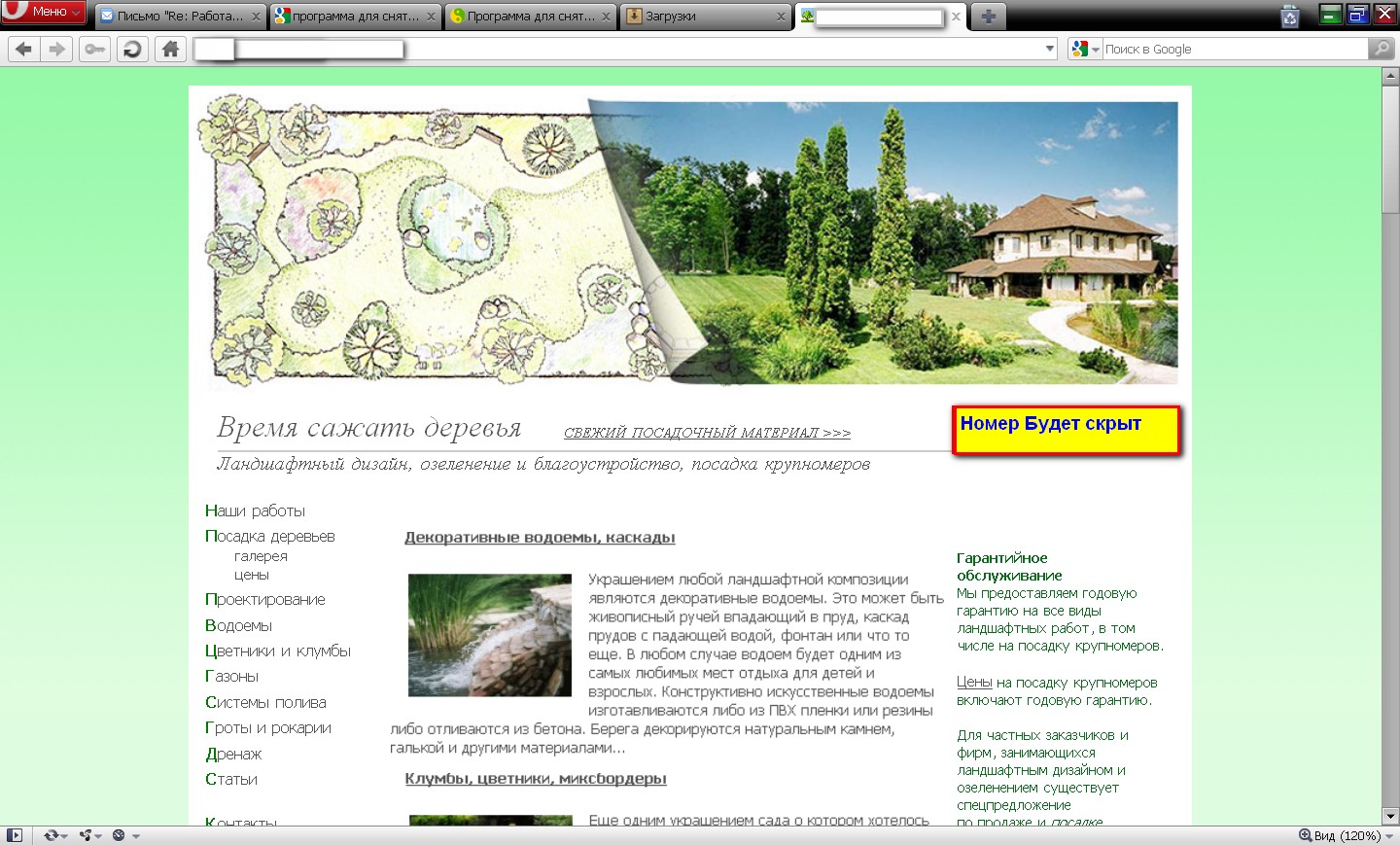Click the garden plan header banner image
The height and width of the screenshot is (845, 1400).
[x=688, y=241]
